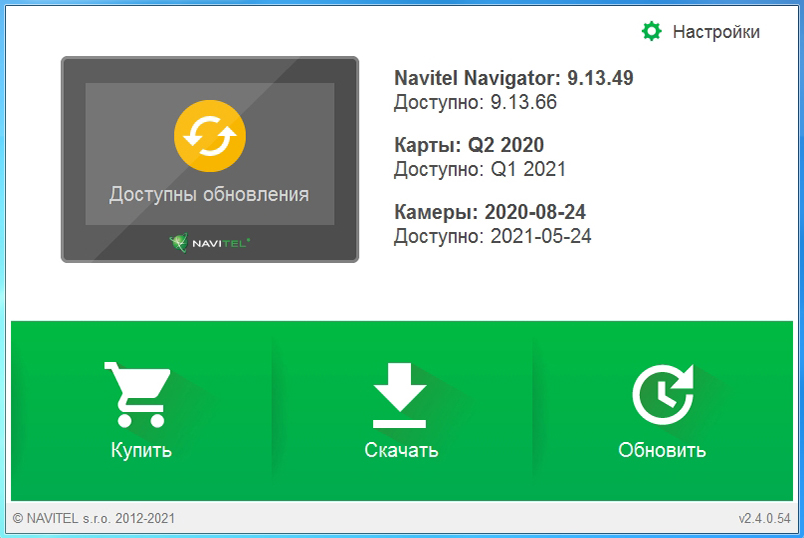804x538 pixels.
Task: Click the Карты Q2 2020 heading
Action: (469, 146)
